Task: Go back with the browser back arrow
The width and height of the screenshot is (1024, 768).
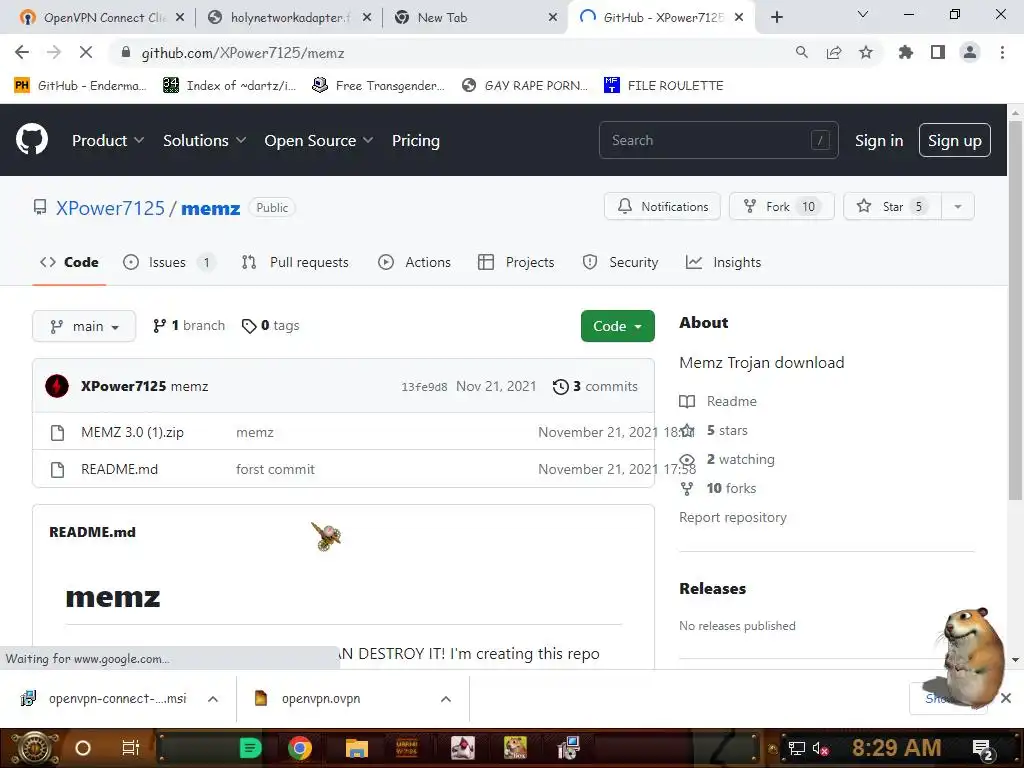Action: pos(22,52)
